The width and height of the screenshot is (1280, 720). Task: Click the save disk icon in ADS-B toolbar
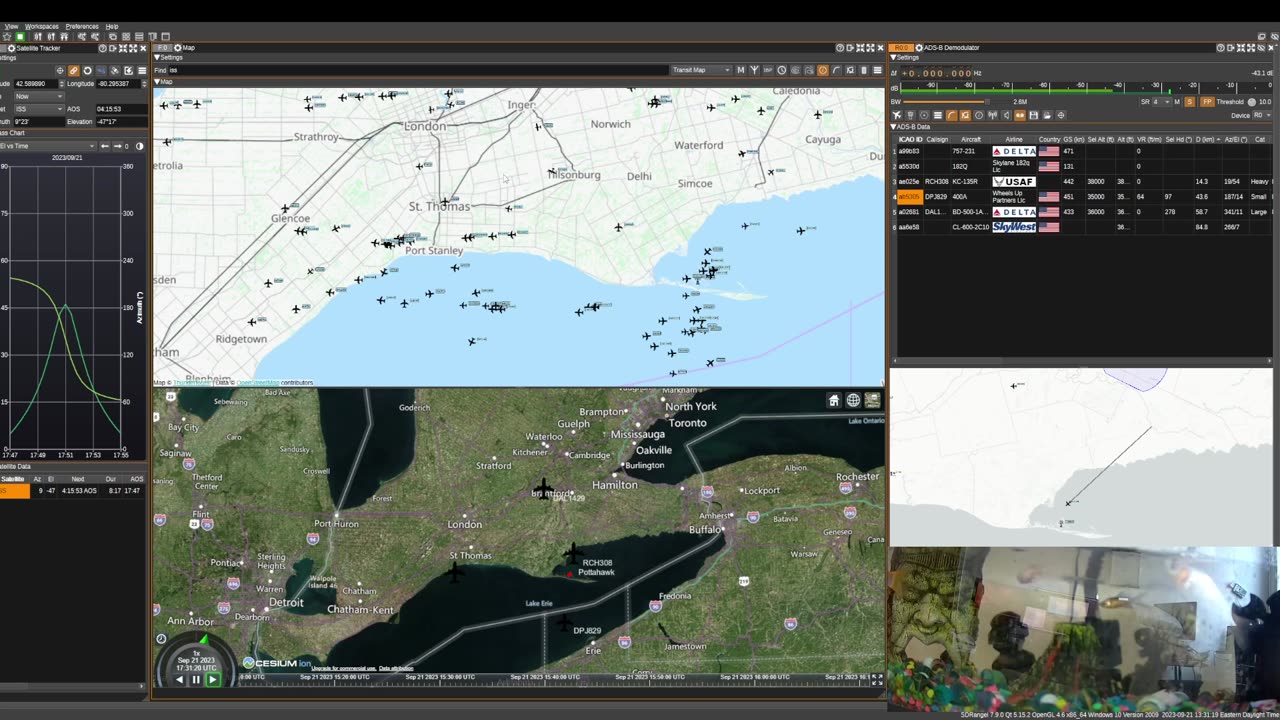pyautogui.click(x=1033, y=115)
